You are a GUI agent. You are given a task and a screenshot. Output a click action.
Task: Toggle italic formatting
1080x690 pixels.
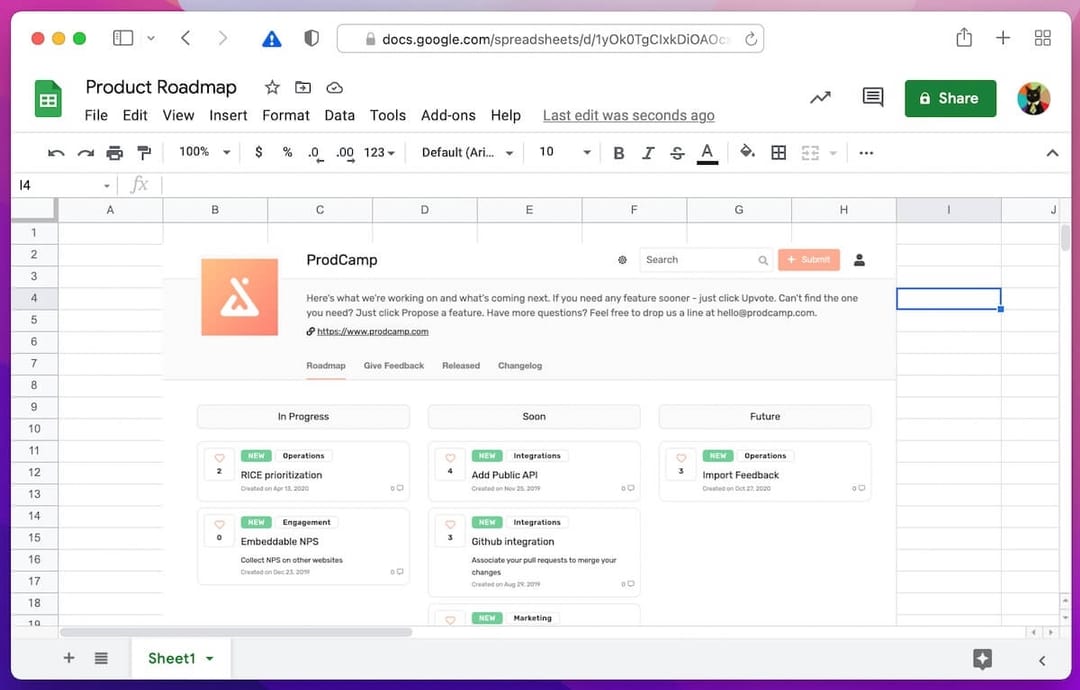[x=647, y=153]
